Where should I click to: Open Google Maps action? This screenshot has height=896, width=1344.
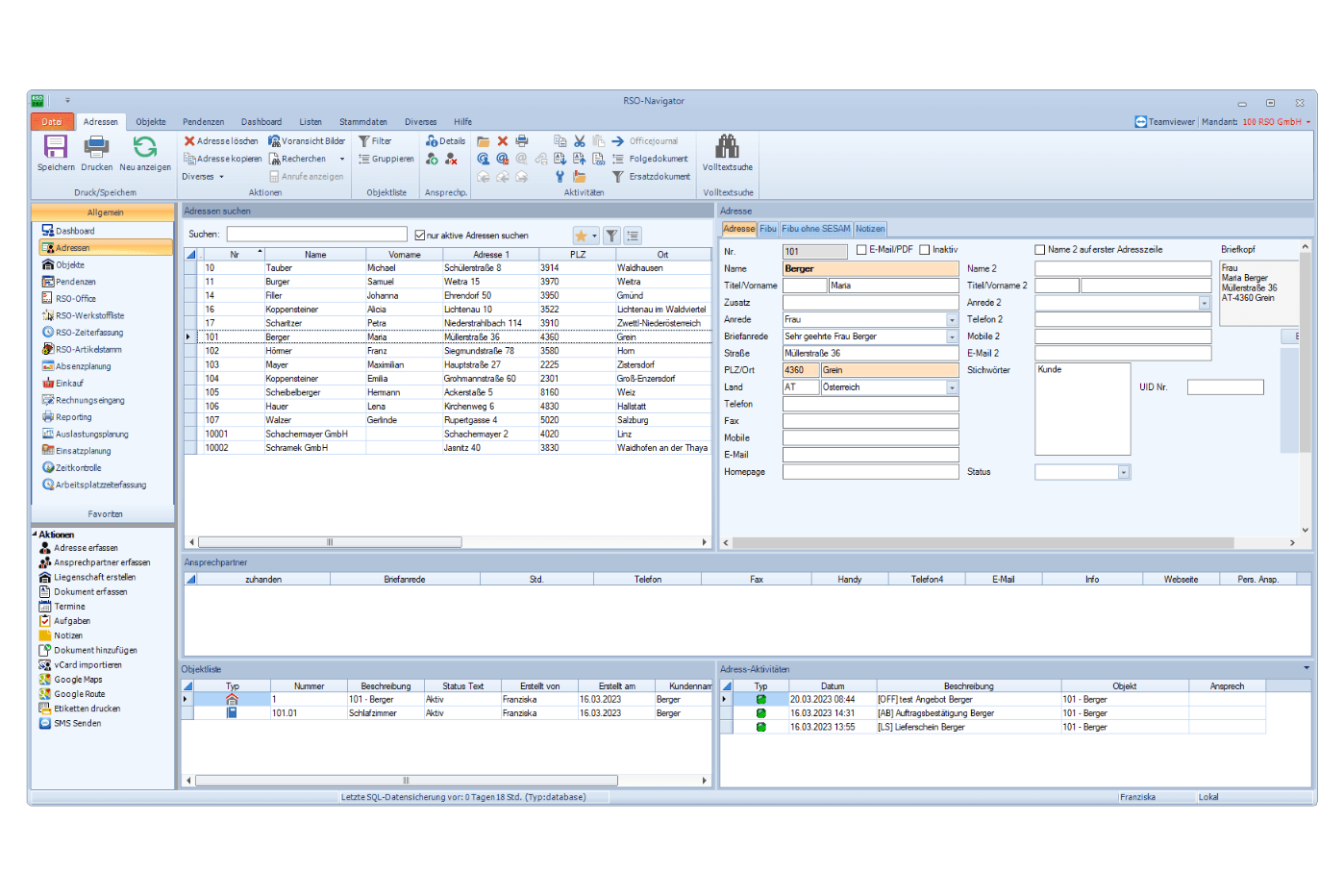[79, 680]
